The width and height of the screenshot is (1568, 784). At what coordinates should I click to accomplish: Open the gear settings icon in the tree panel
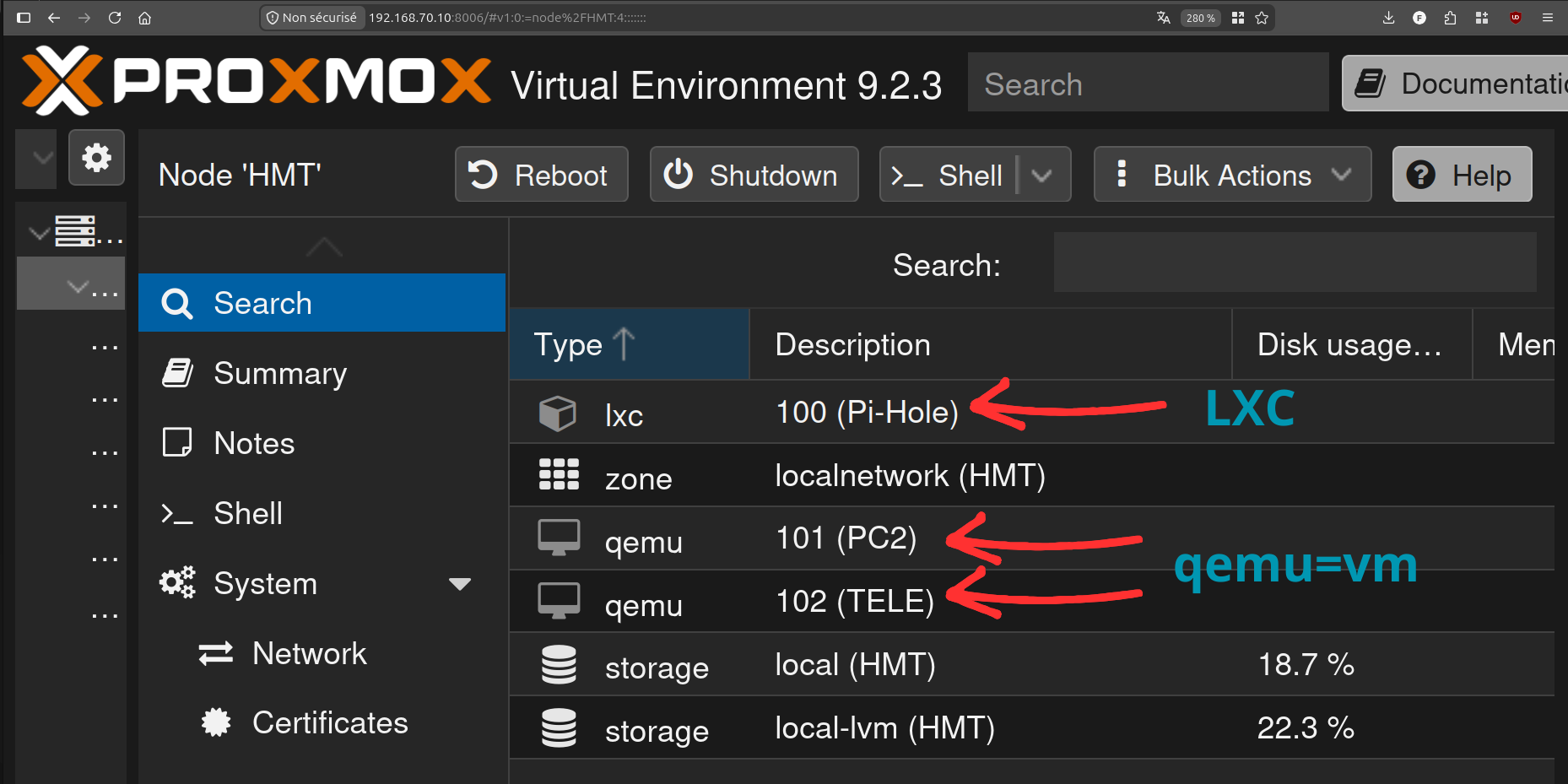(96, 158)
